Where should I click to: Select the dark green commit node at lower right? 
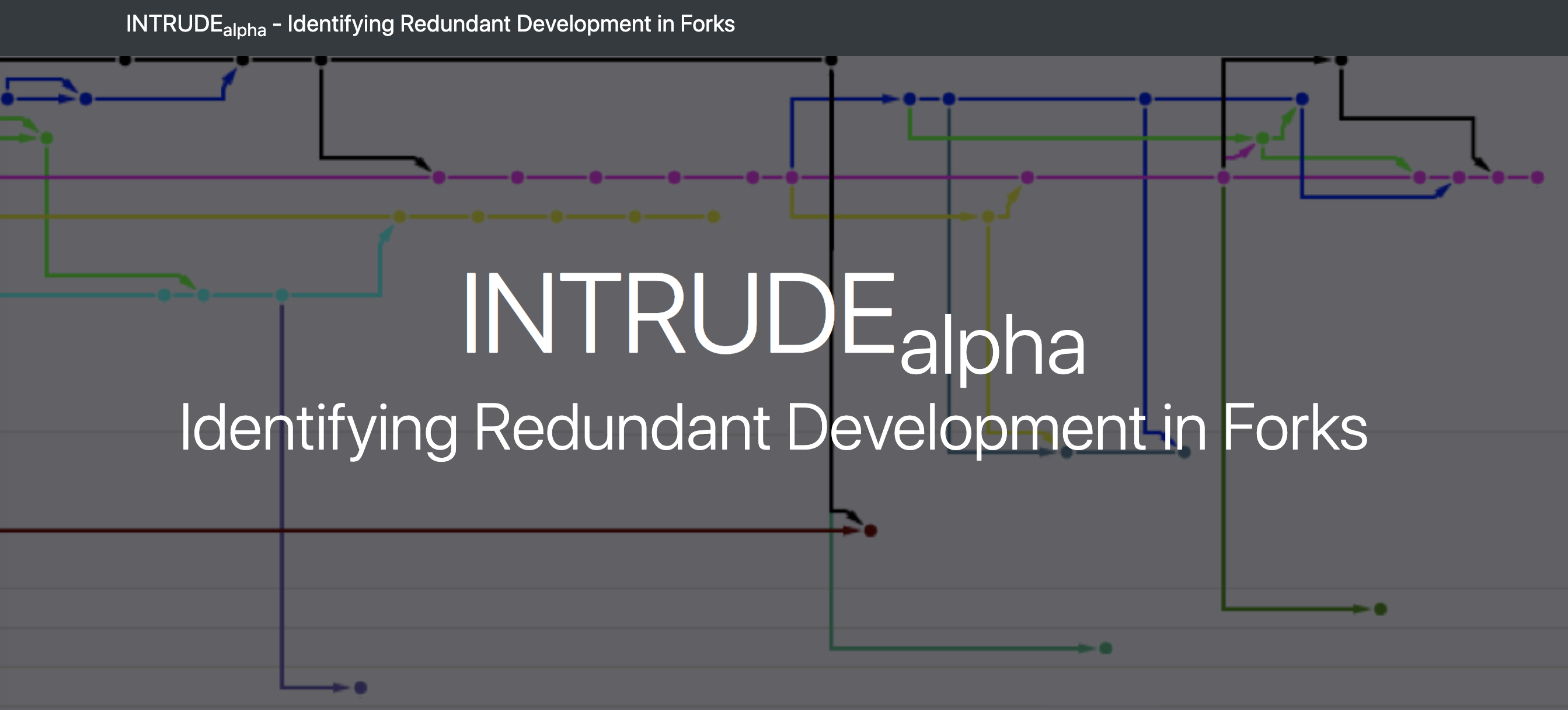coord(1381,609)
